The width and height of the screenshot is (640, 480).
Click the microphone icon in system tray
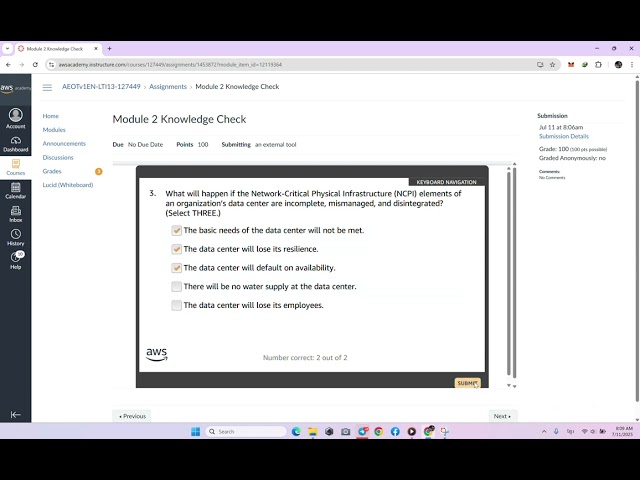[x=556, y=431]
